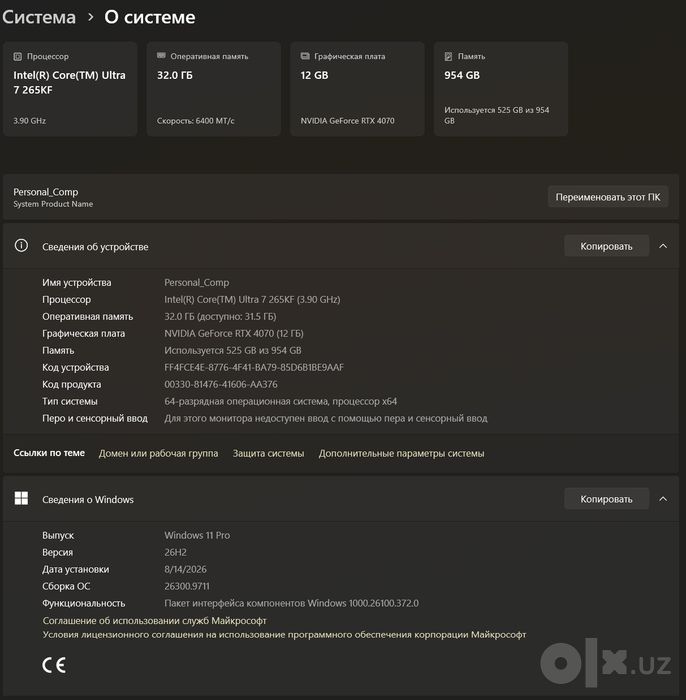686x700 pixels.
Task: Open Домен или рабочая группа link
Action: pos(158,454)
